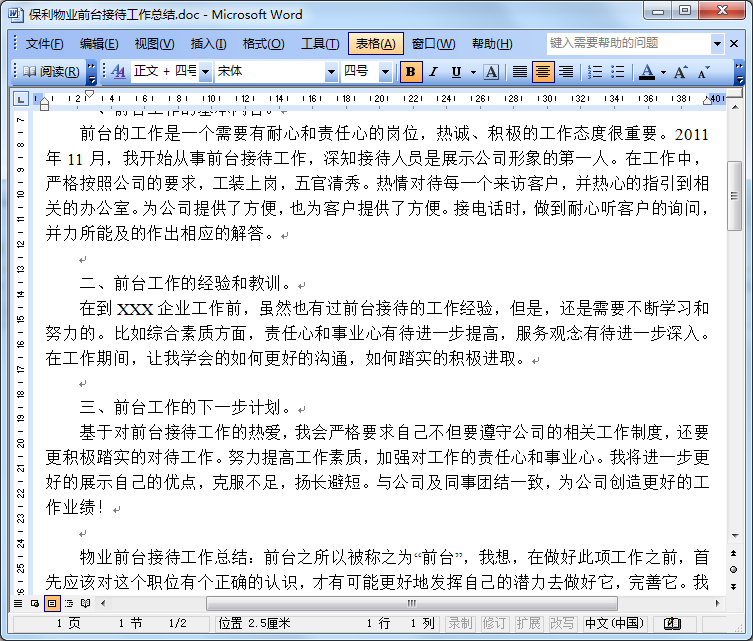Switch to Outline view icon
The width and height of the screenshot is (753, 641).
point(69,604)
